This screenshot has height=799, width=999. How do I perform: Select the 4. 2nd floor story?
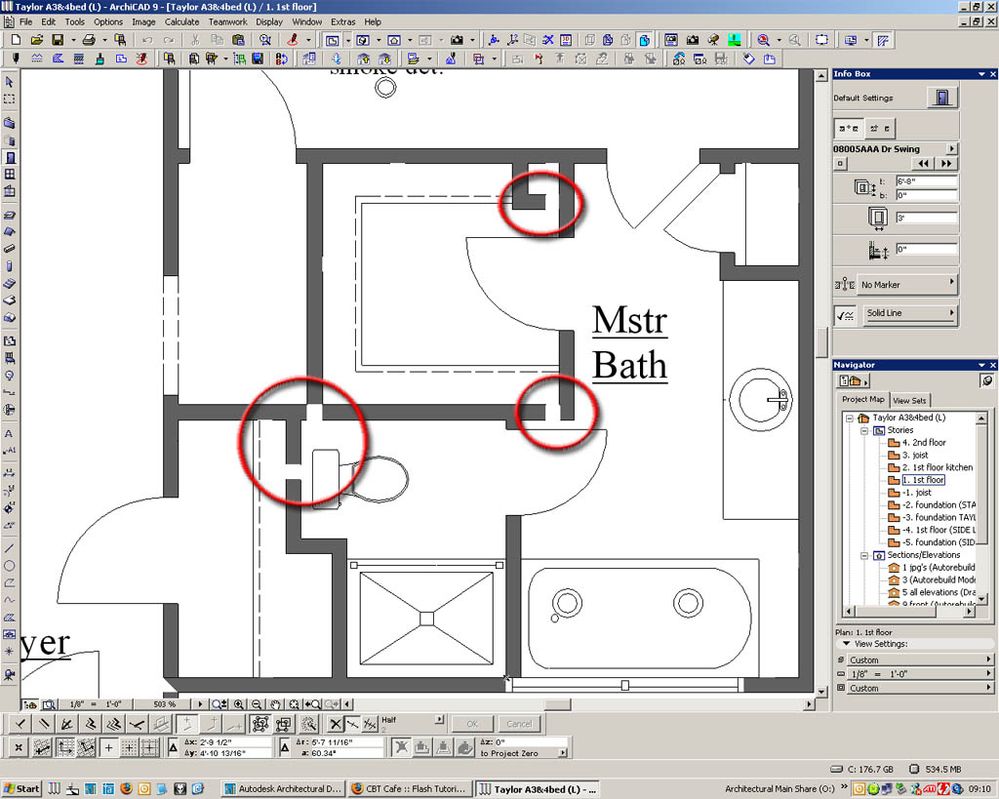(x=923, y=442)
